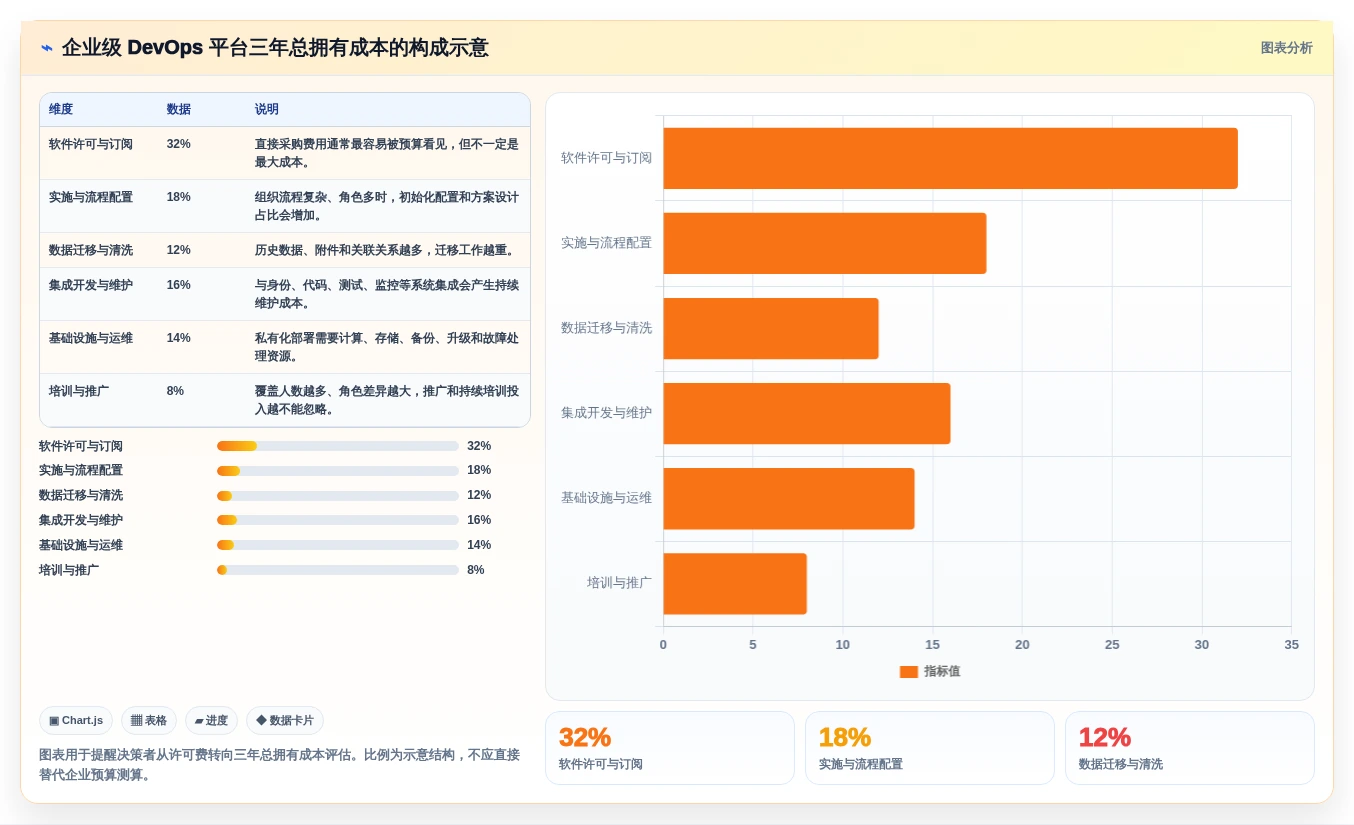Click the 基础设施与运维 progress bar
The width and height of the screenshot is (1354, 825).
(338, 545)
